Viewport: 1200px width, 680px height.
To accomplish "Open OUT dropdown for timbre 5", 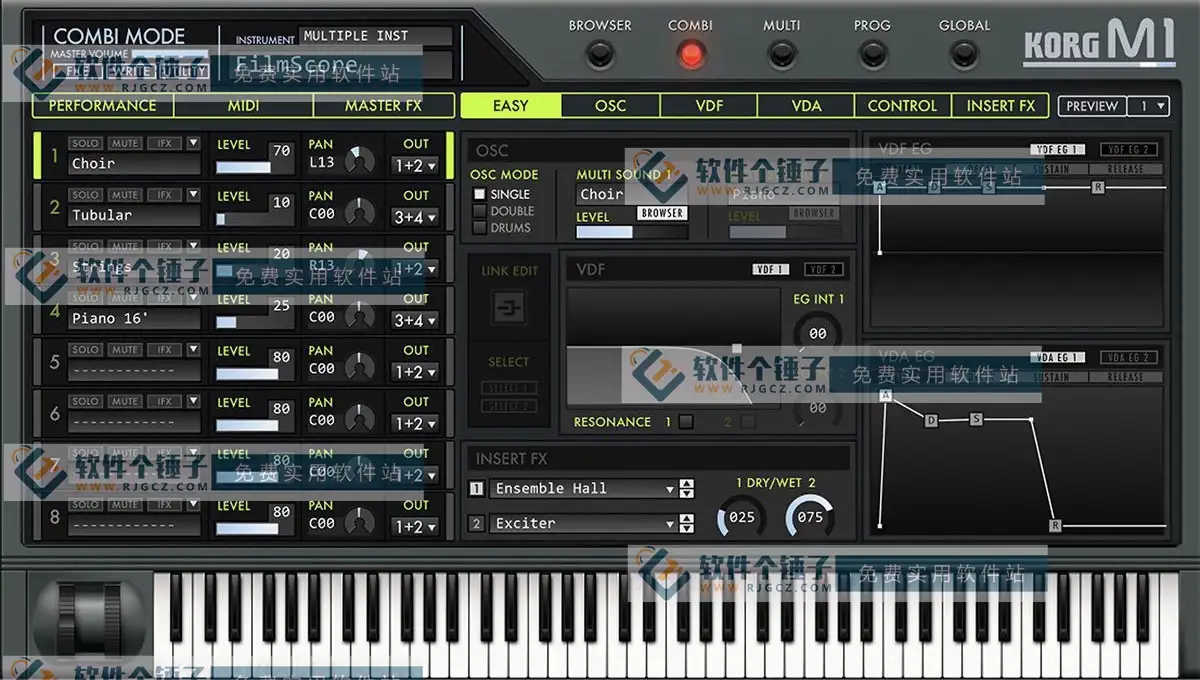I will click(416, 372).
